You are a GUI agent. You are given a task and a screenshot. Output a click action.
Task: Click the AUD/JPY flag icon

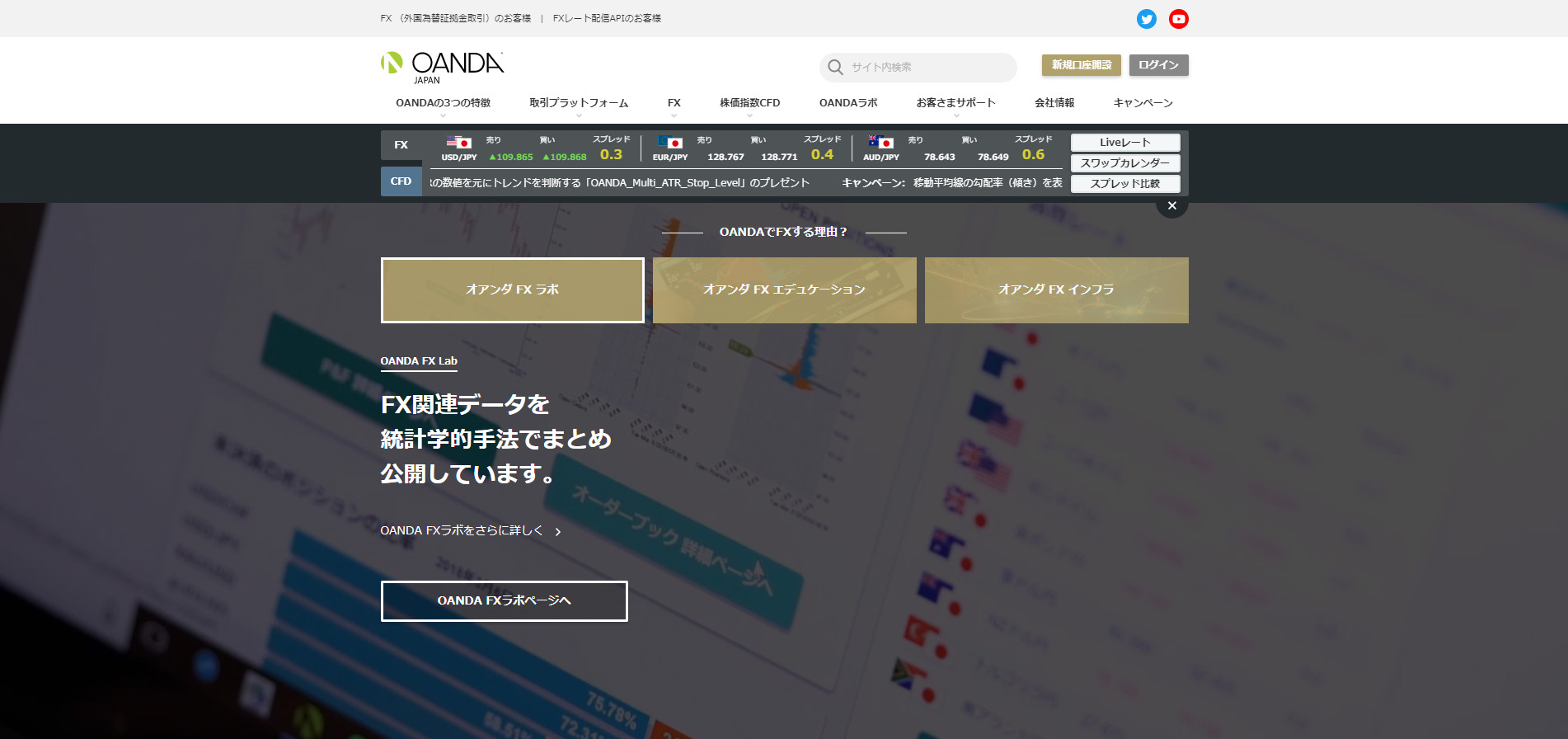click(881, 142)
